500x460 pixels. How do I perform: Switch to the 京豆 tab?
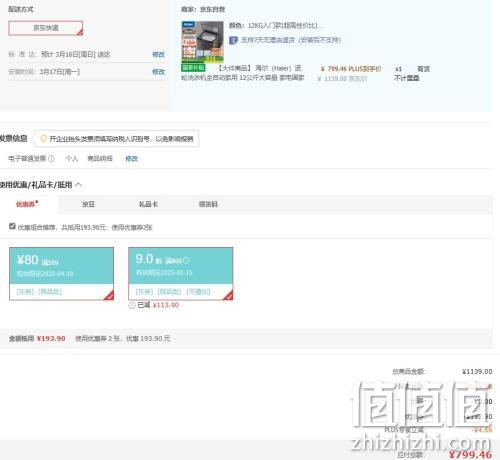88,204
